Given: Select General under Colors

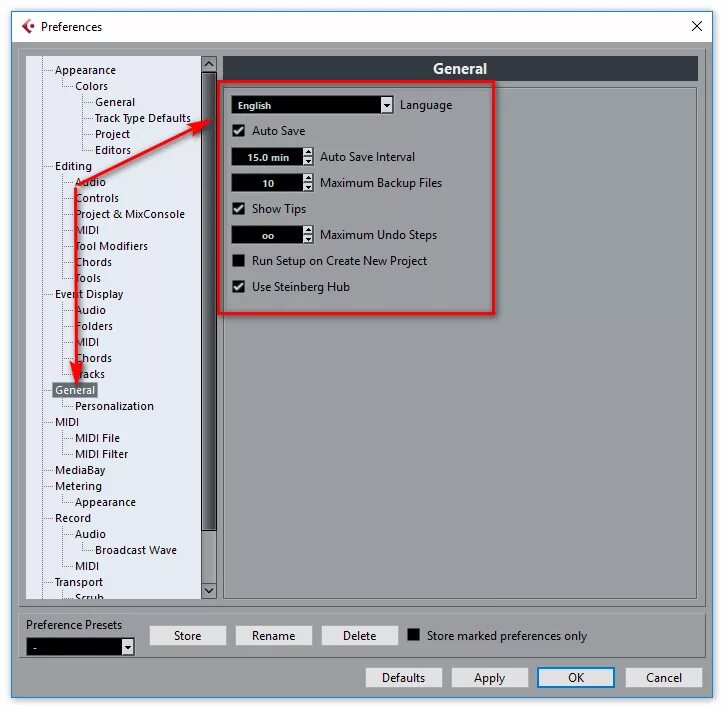Looking at the screenshot, I should (x=115, y=102).
